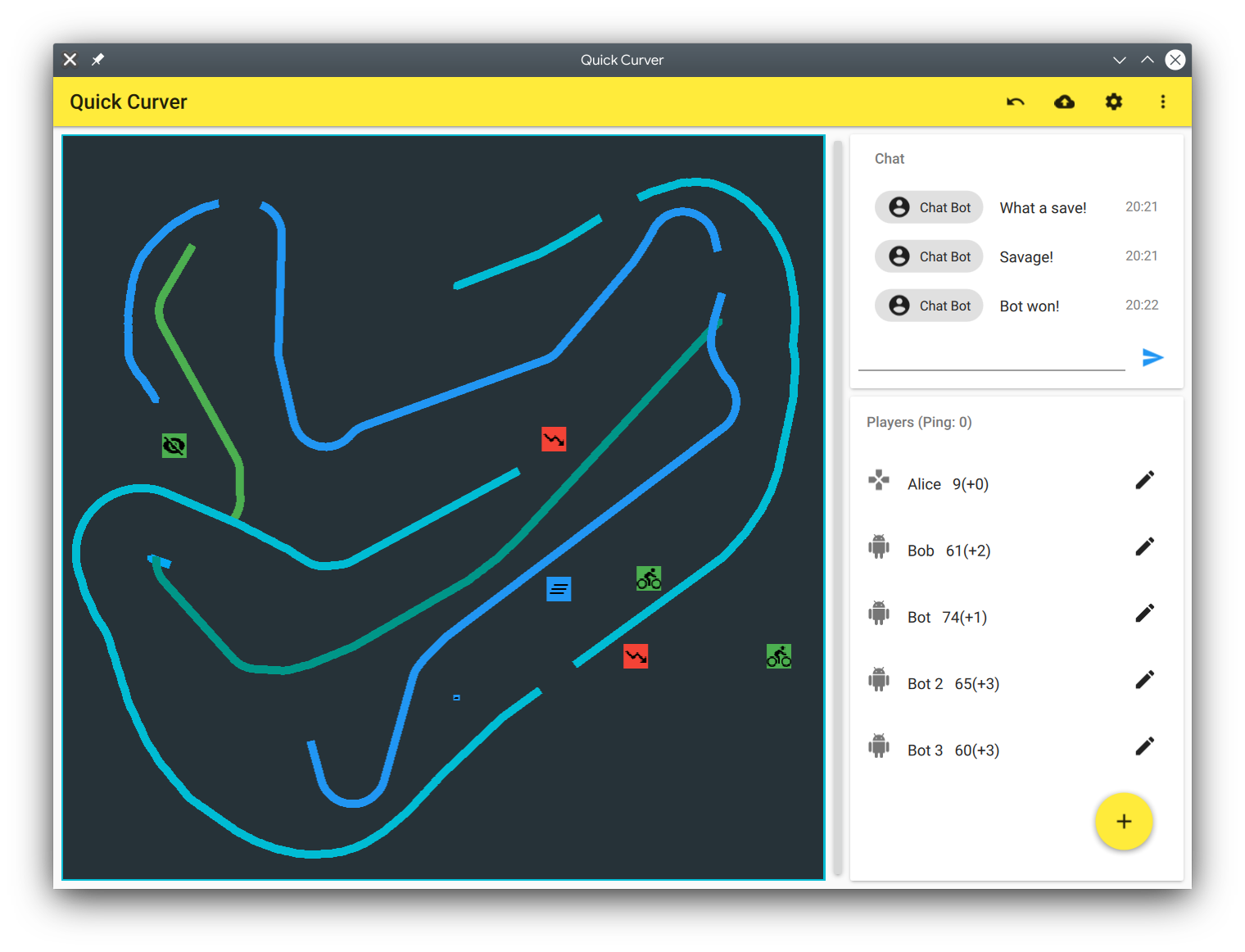
Task: Select the "What a save!" chat message
Action: click(x=1043, y=208)
